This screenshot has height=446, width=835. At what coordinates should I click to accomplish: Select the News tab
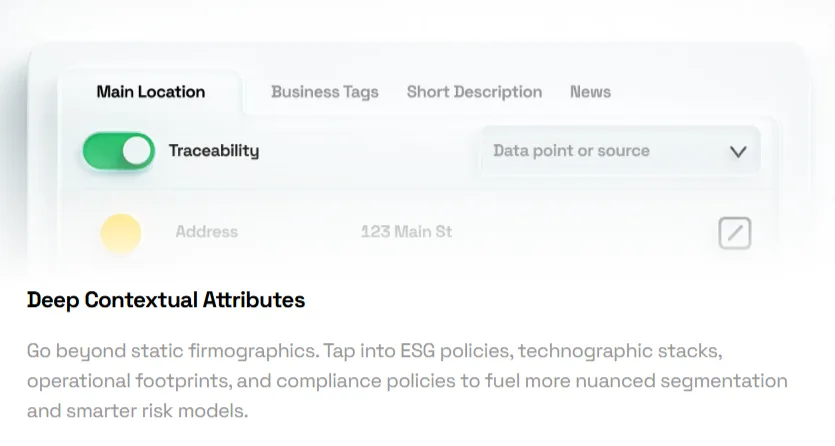click(x=590, y=92)
